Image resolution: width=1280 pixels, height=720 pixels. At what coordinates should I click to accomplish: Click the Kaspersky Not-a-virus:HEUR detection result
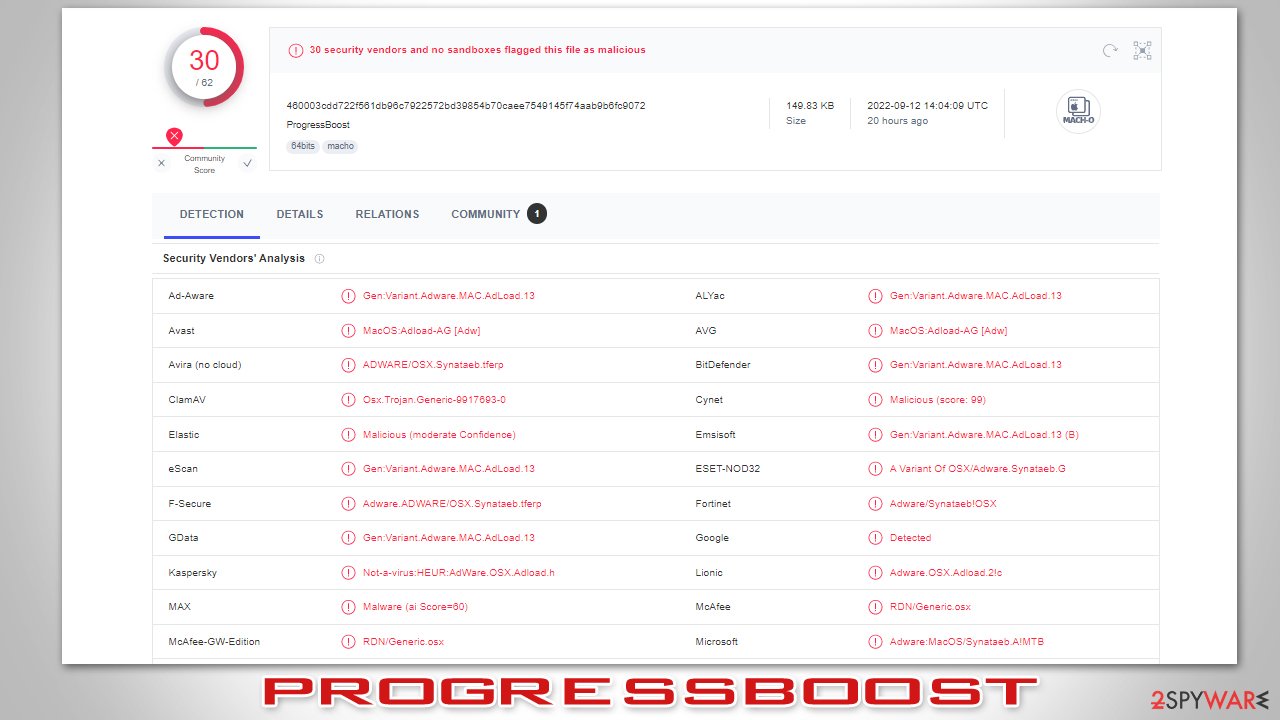pos(459,573)
